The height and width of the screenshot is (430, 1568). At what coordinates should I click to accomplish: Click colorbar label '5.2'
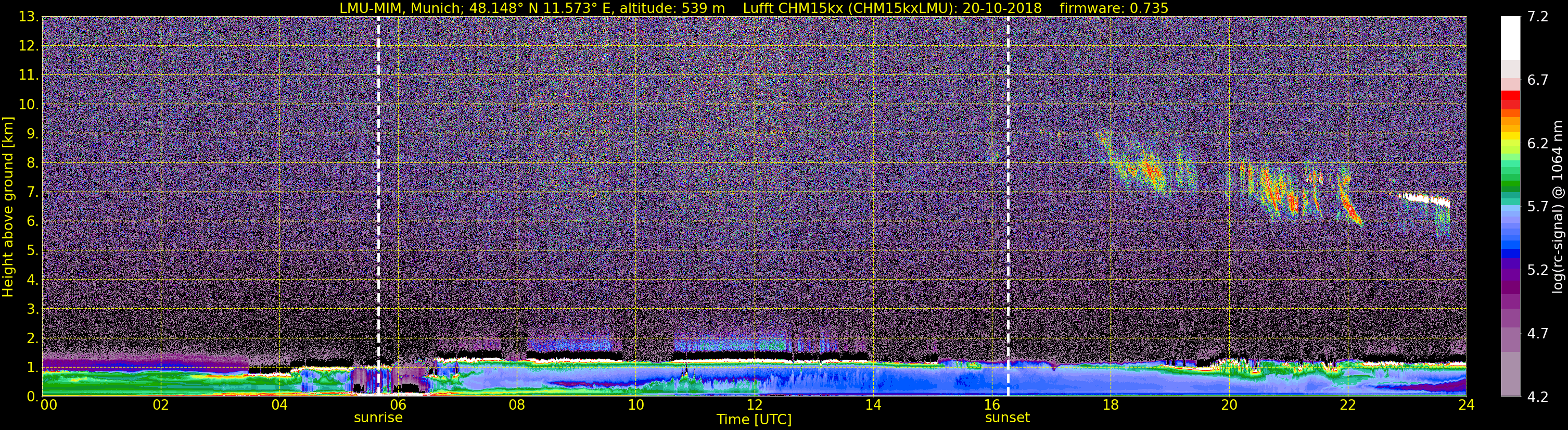(1538, 270)
